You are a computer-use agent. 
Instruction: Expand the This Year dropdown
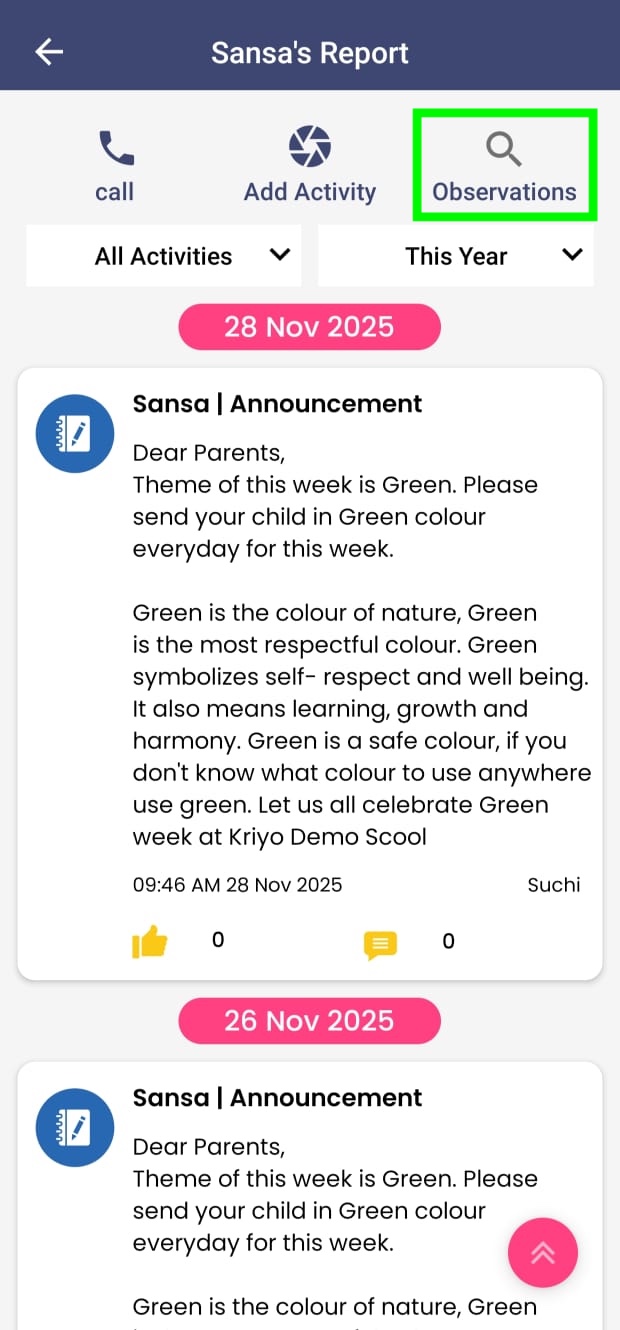coord(456,256)
